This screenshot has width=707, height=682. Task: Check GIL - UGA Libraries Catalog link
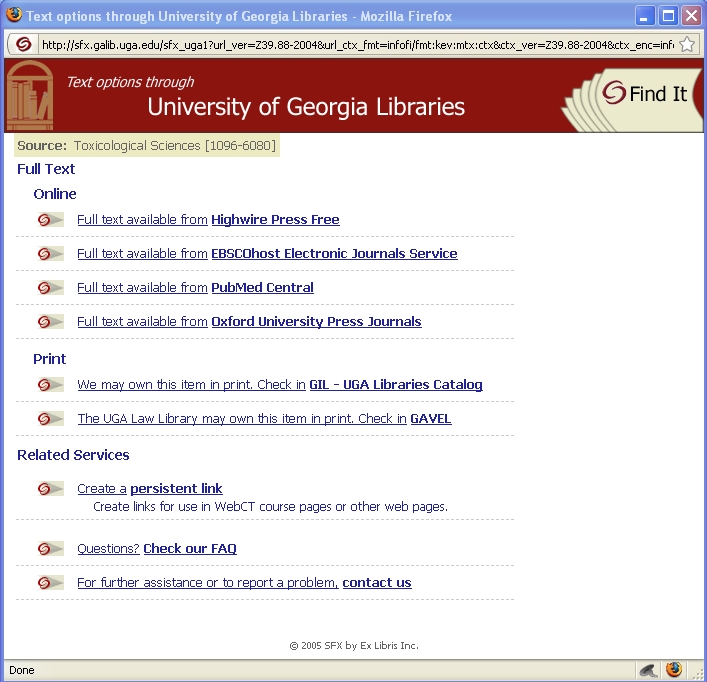click(280, 384)
